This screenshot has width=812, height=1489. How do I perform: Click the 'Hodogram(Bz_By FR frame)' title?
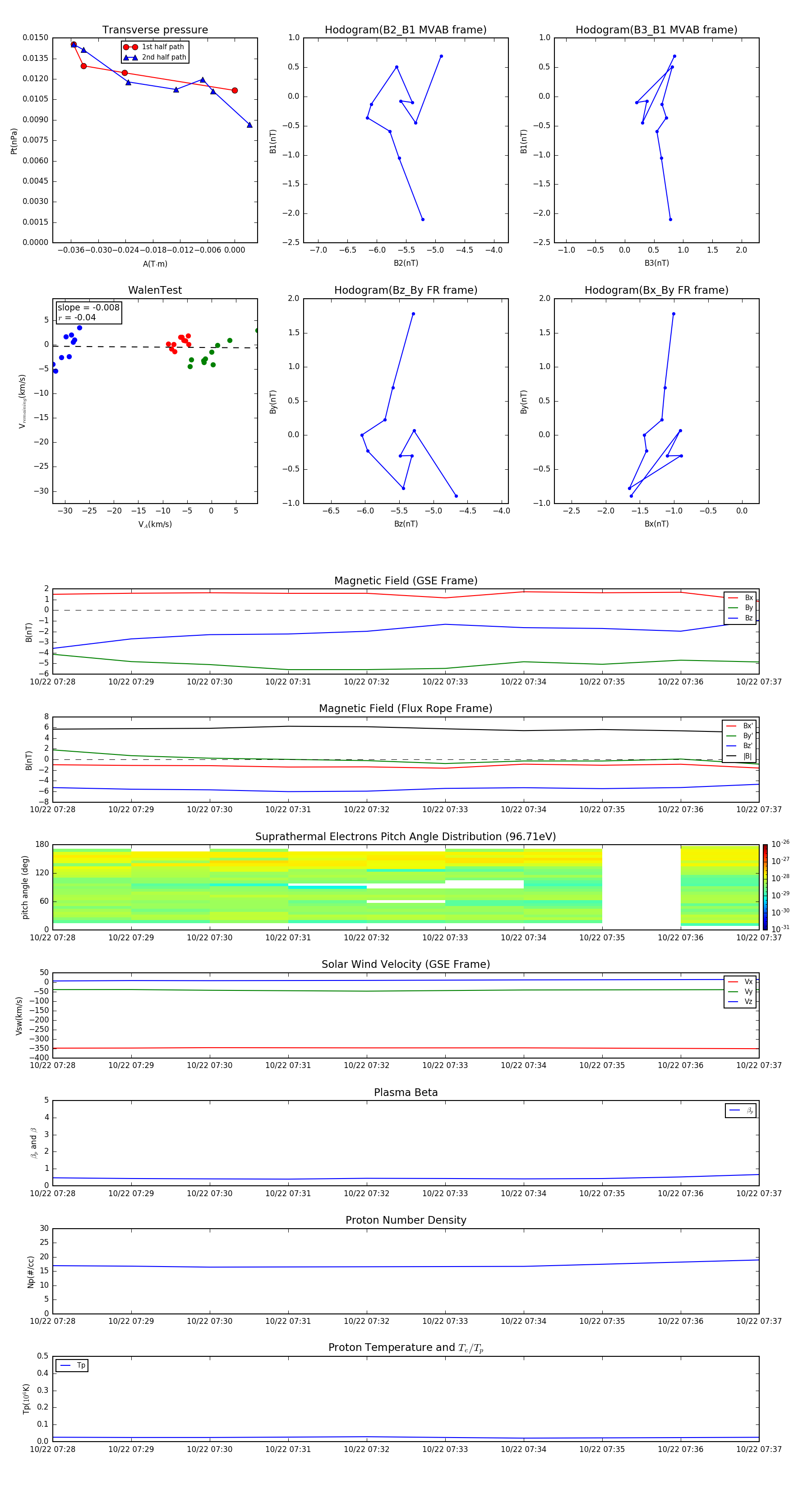[x=406, y=290]
